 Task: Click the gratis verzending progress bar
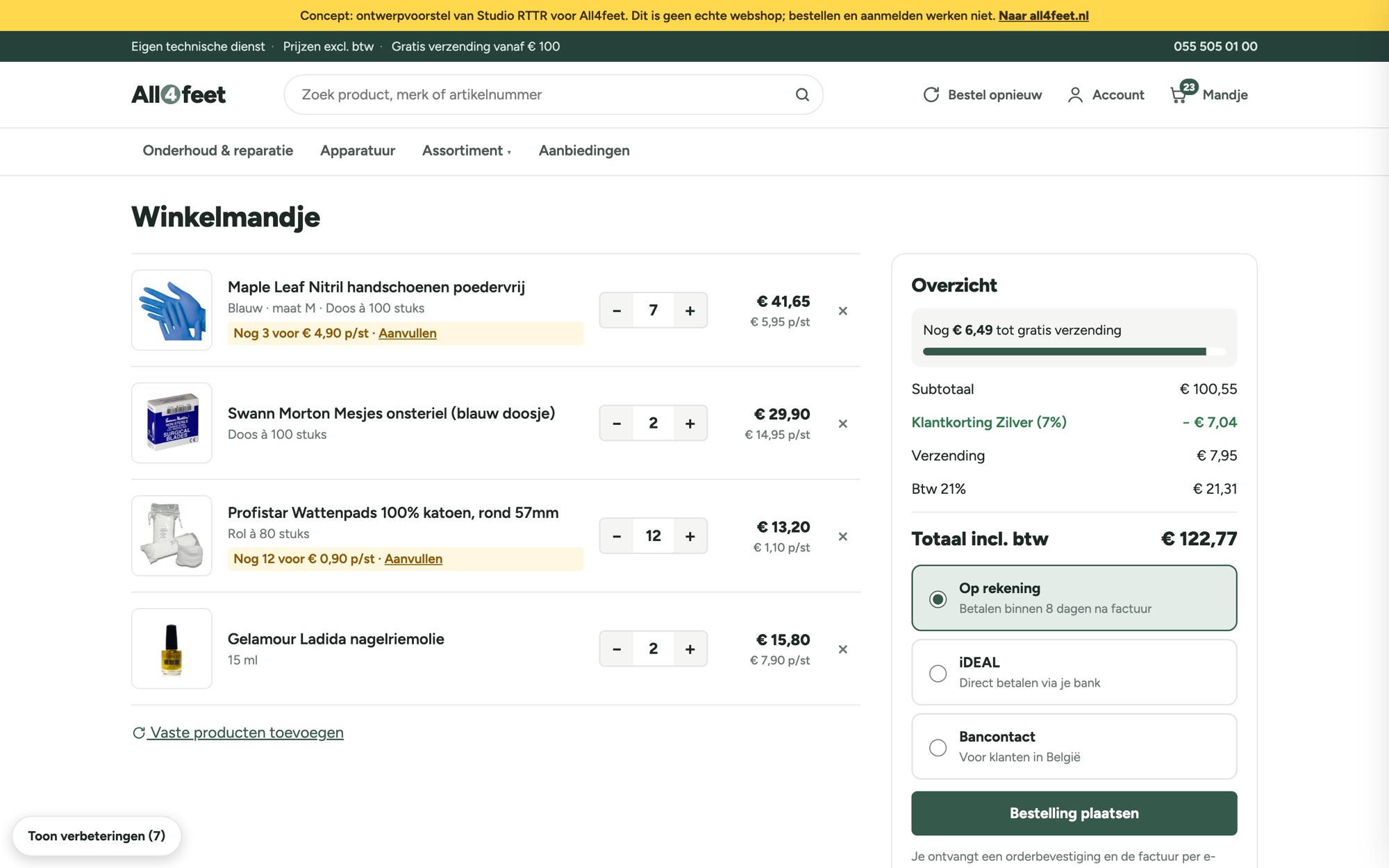(1074, 352)
